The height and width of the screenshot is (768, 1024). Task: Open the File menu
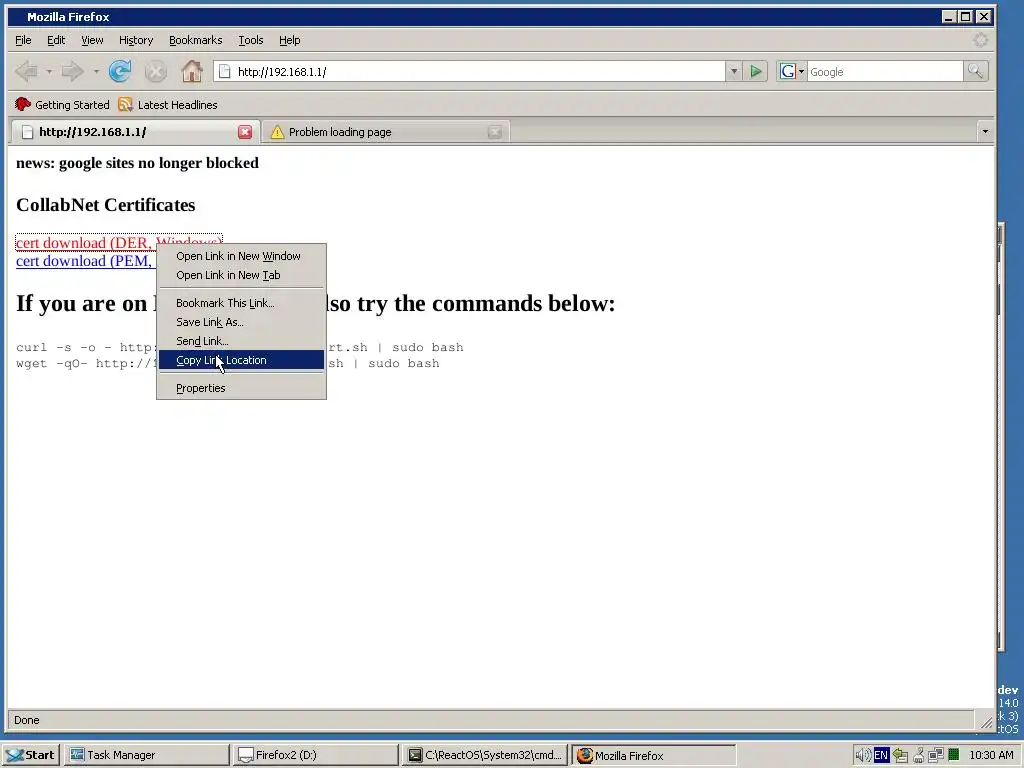coord(23,40)
